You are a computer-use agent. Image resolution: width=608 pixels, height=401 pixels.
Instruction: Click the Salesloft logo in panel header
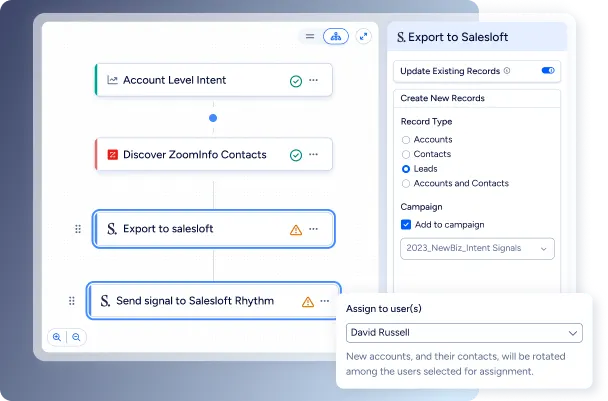pyautogui.click(x=401, y=37)
